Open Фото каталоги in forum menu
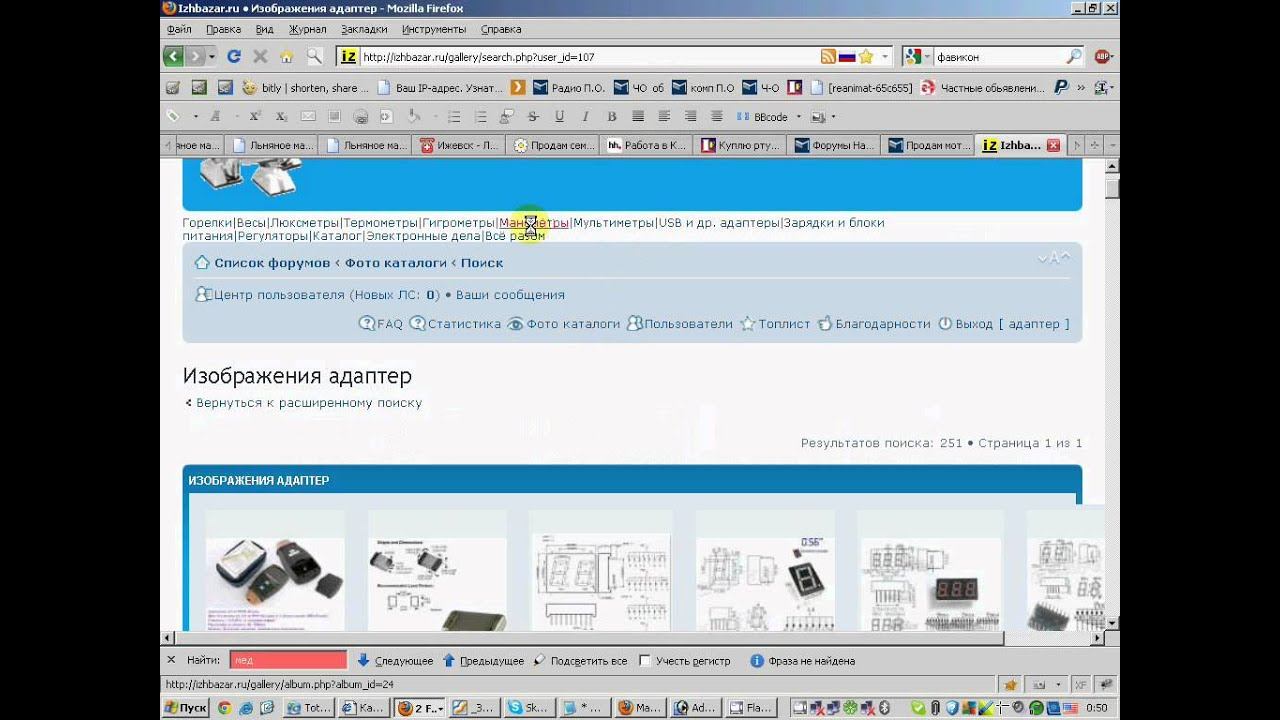This screenshot has height=720, width=1280. pyautogui.click(x=564, y=324)
